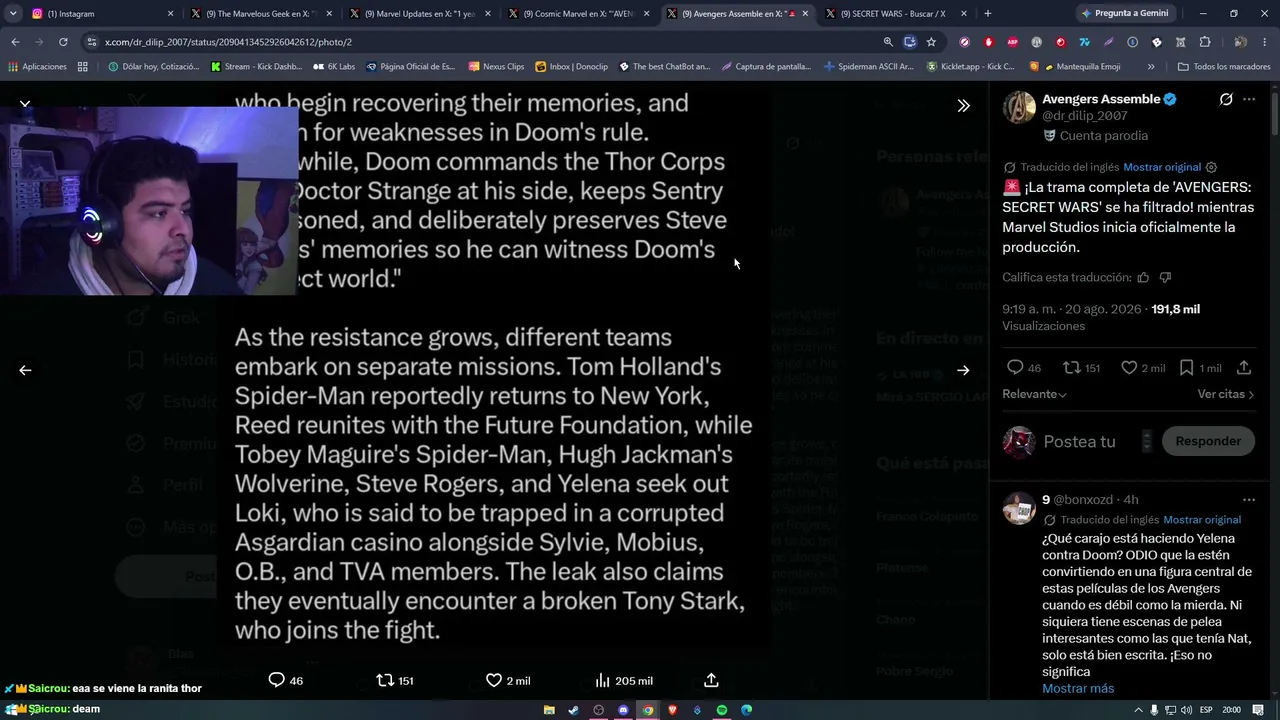Open Aplicaciones shortcut in bookmarks bar
Image resolution: width=1280 pixels, height=720 pixels.
click(x=37, y=66)
